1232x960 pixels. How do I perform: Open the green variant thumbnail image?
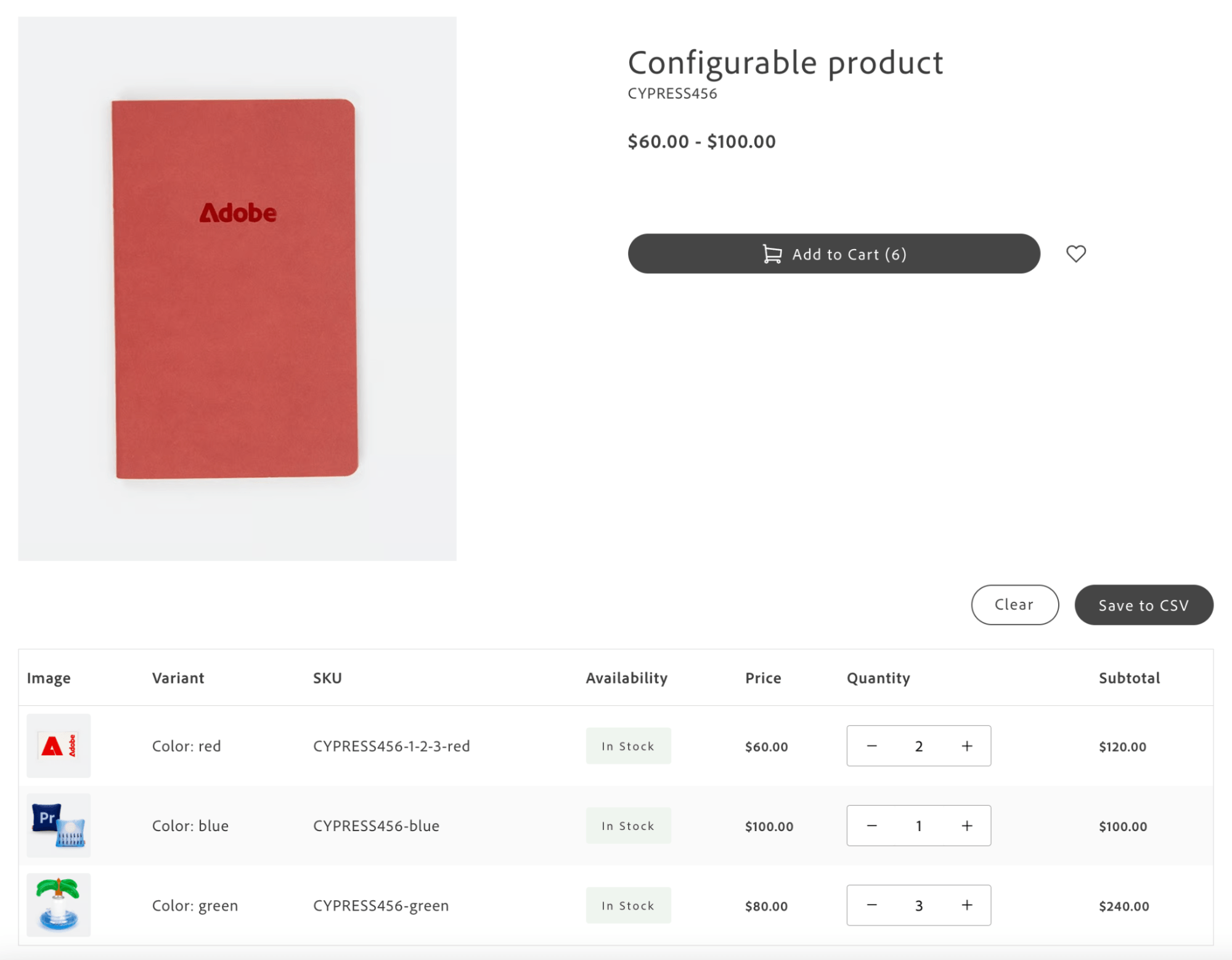tap(59, 905)
